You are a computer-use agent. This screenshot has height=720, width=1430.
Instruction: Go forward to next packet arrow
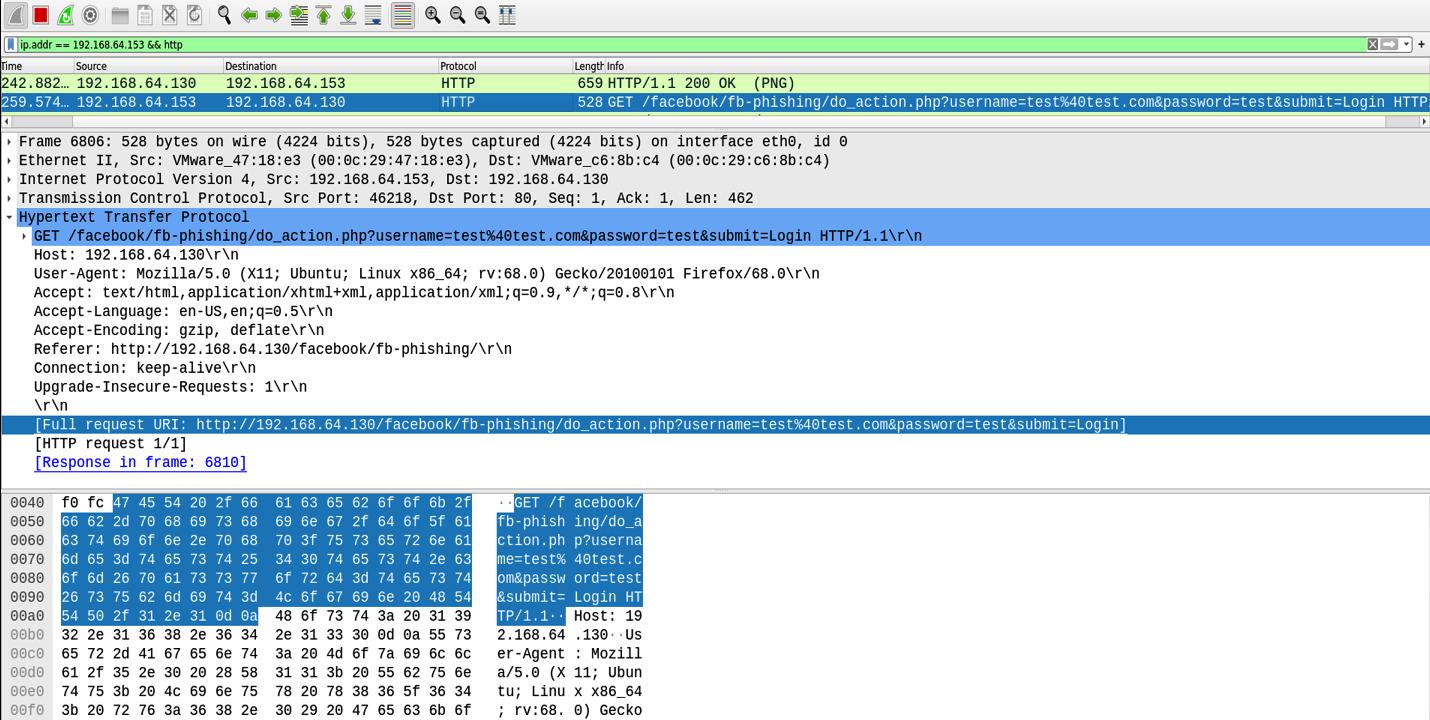[273, 15]
